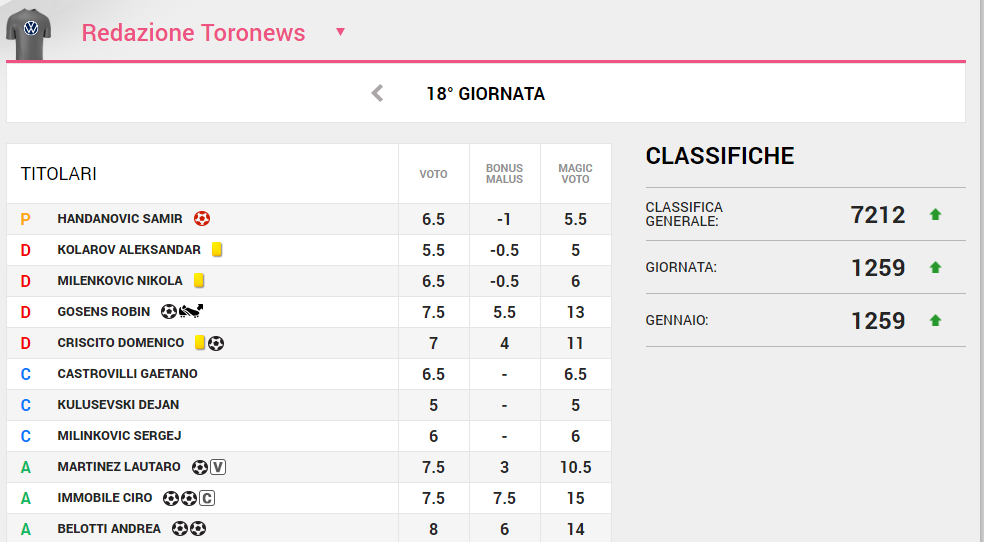Click the Magic Voto column header
This screenshot has width=984, height=542.
point(575,174)
